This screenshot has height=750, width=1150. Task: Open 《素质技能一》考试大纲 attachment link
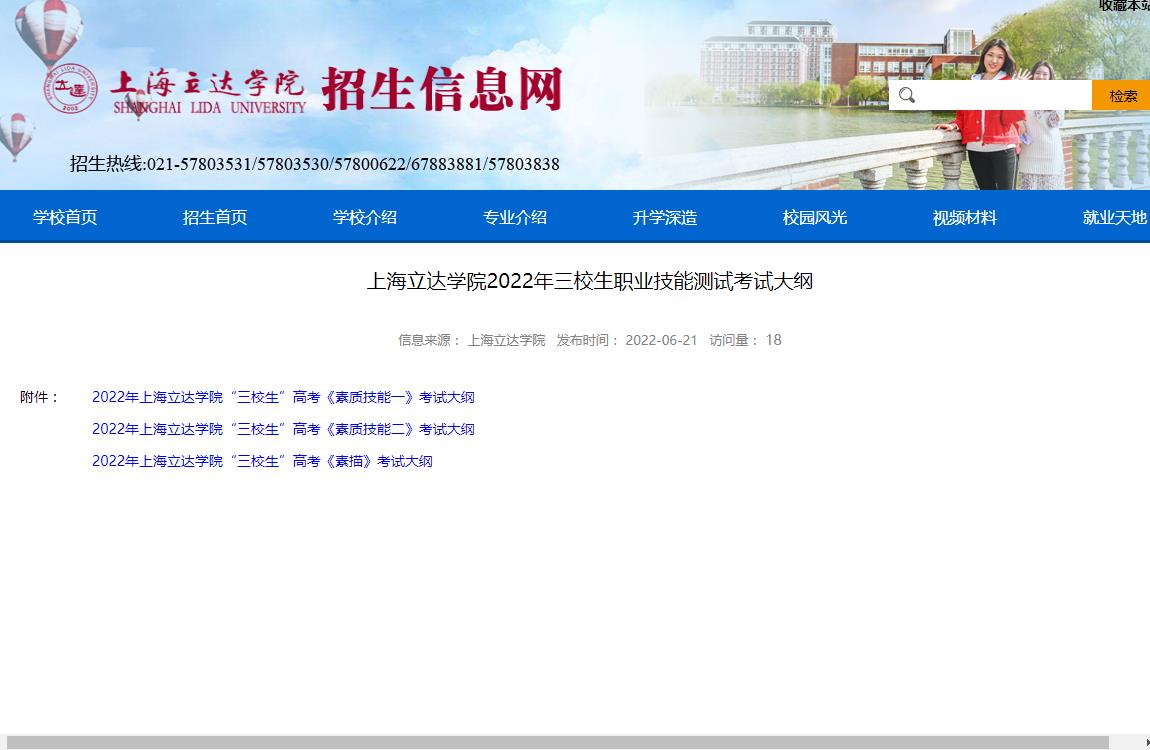(x=283, y=397)
